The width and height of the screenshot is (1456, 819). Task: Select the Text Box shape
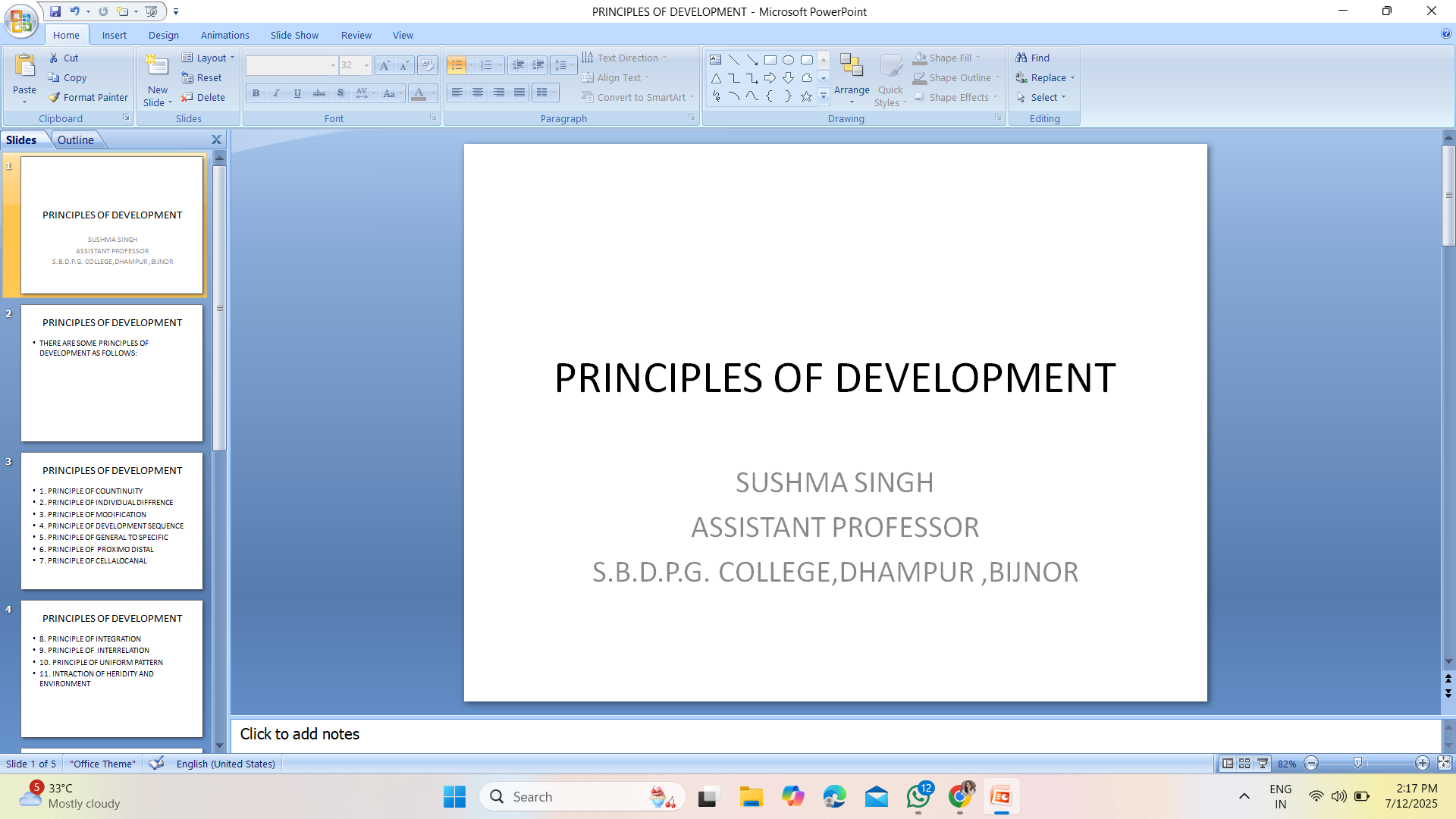pyautogui.click(x=715, y=60)
